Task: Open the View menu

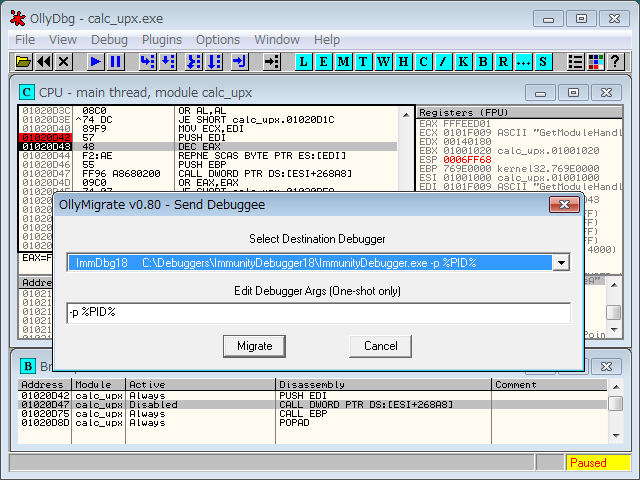Action: click(63, 40)
